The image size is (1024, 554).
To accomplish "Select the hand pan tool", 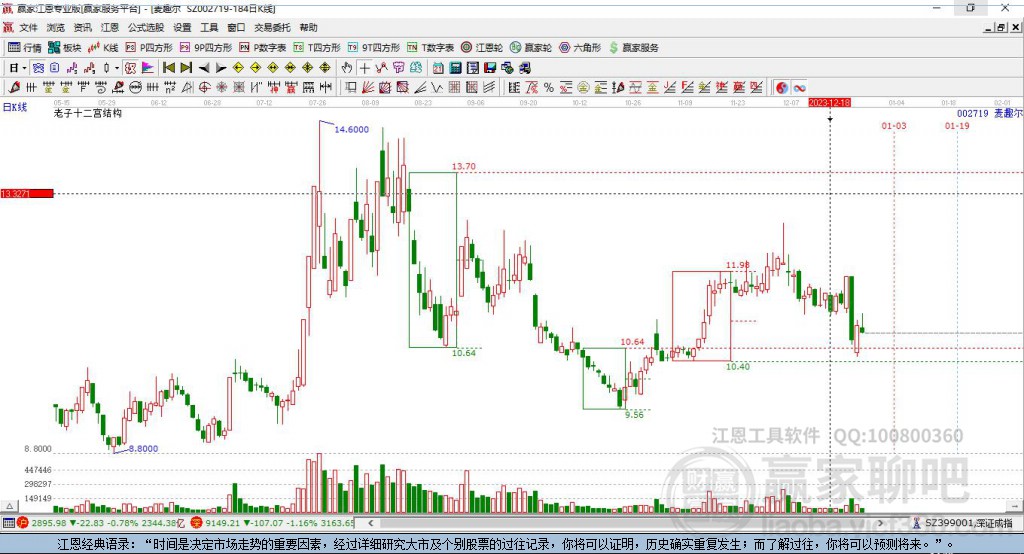I will click(x=347, y=68).
